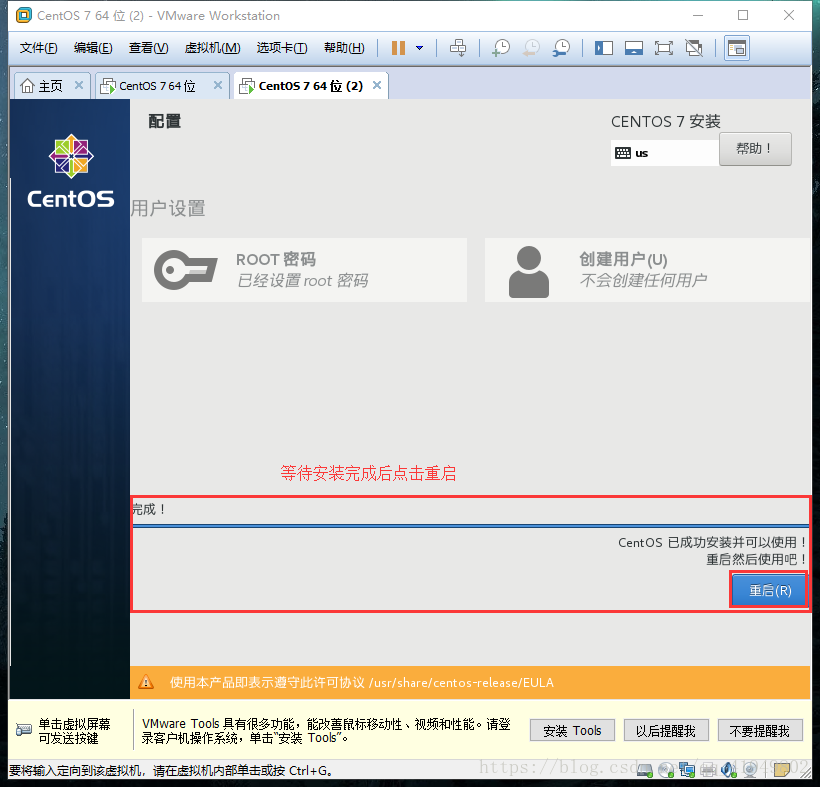Click the keyboard hint icon beside 单击虚拟屏幕
This screenshot has height=787, width=820.
click(x=24, y=729)
